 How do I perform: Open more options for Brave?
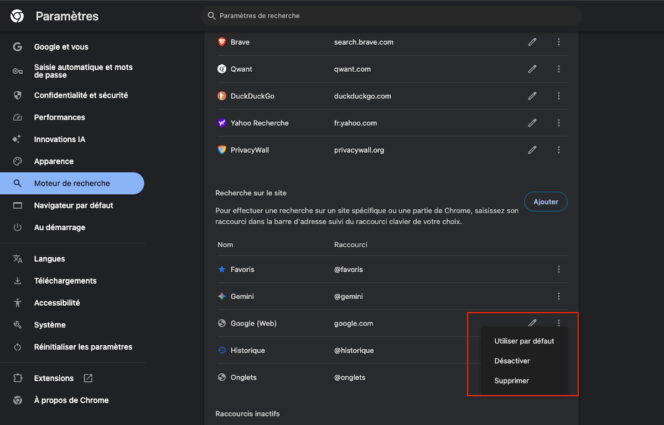pos(559,42)
